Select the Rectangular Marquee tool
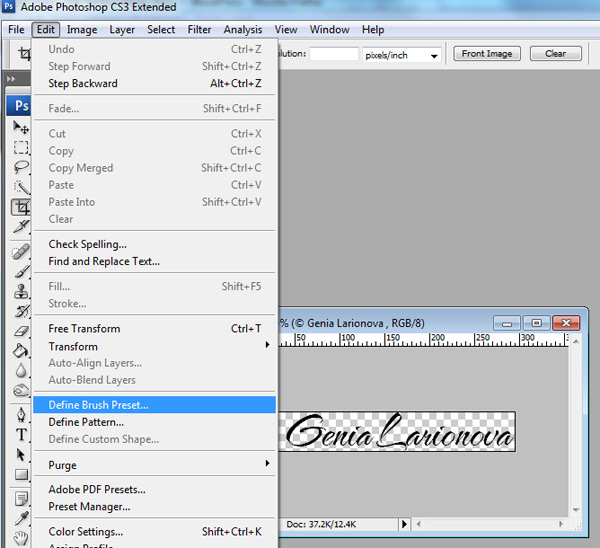 (x=21, y=147)
